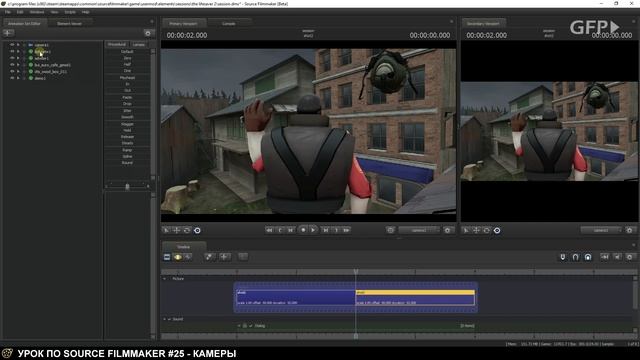
Task: Activate the rotate manipulator in Secondary Viewport
Action: [487, 230]
